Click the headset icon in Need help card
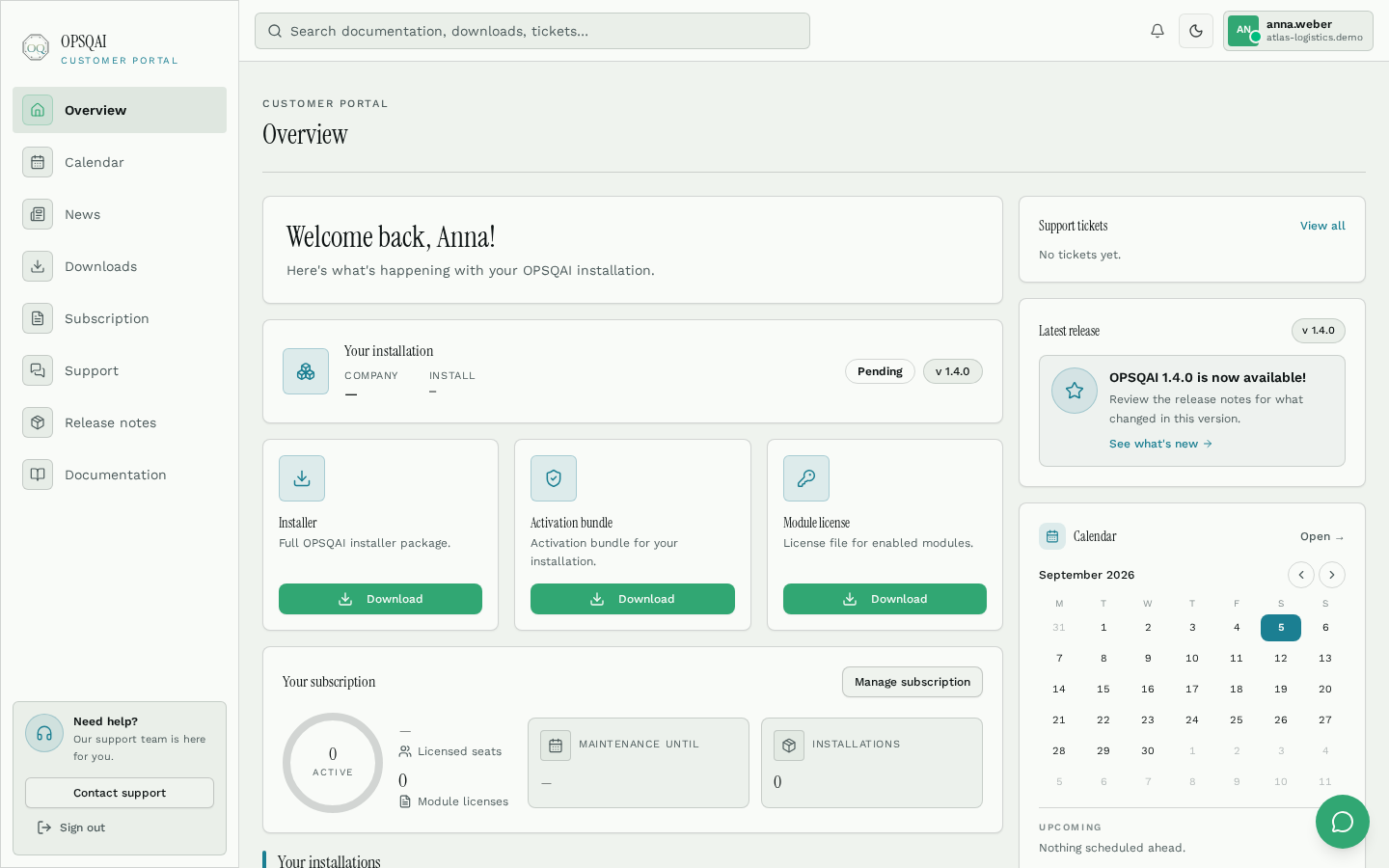This screenshot has width=1389, height=868. 44,734
